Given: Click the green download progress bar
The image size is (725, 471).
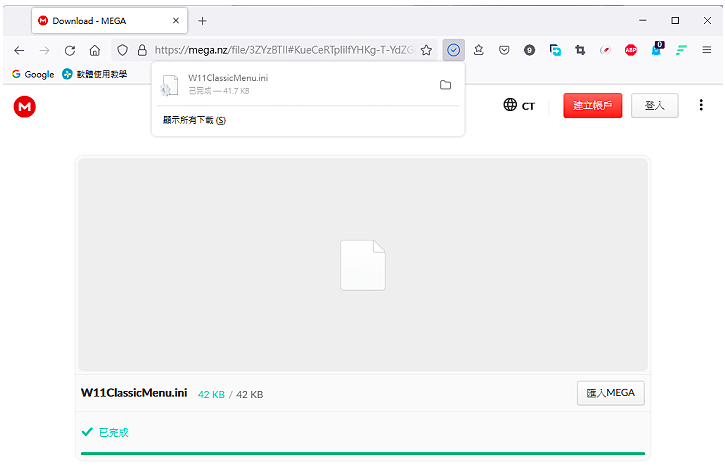Looking at the screenshot, I should [362, 453].
